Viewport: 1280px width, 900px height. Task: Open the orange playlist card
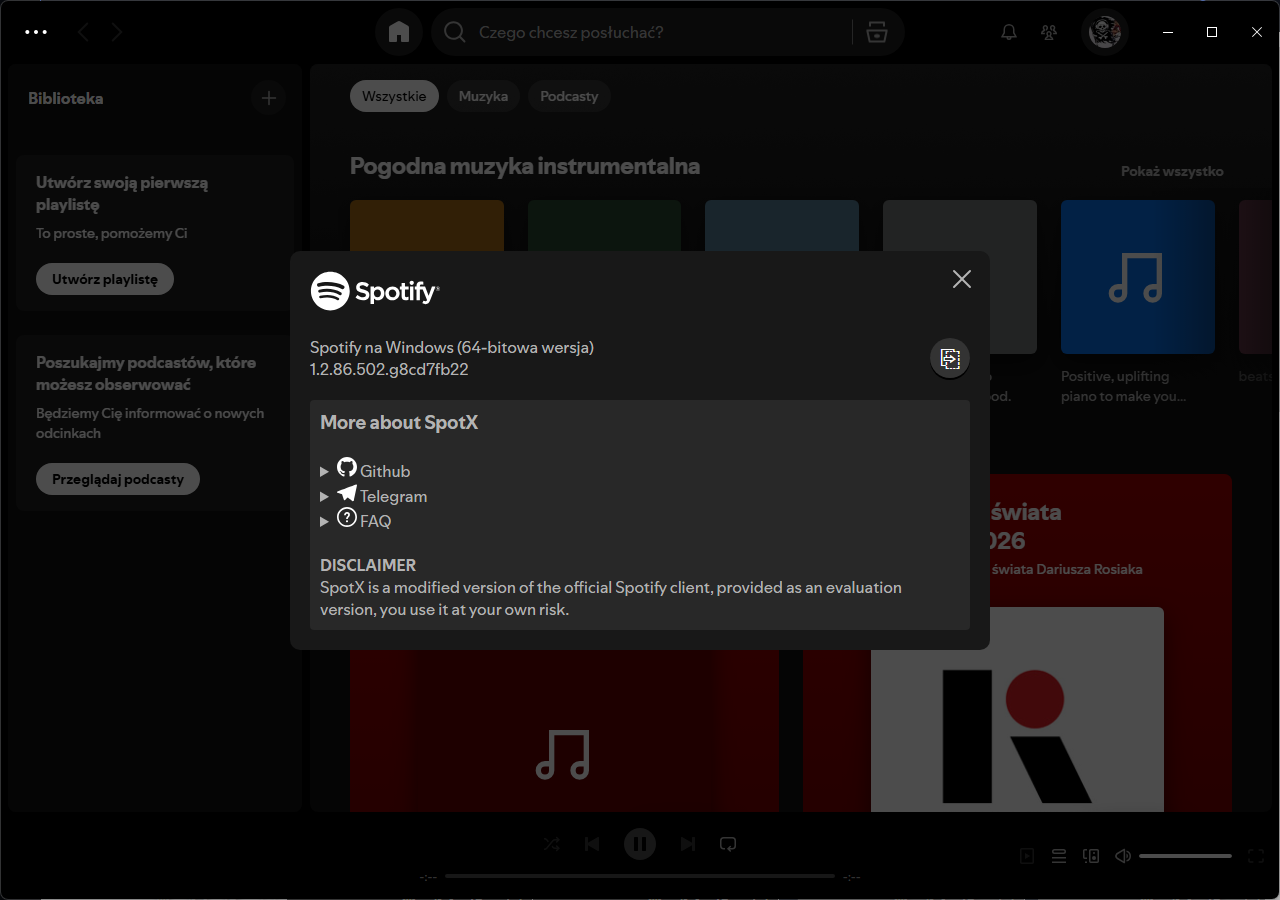pos(427,225)
